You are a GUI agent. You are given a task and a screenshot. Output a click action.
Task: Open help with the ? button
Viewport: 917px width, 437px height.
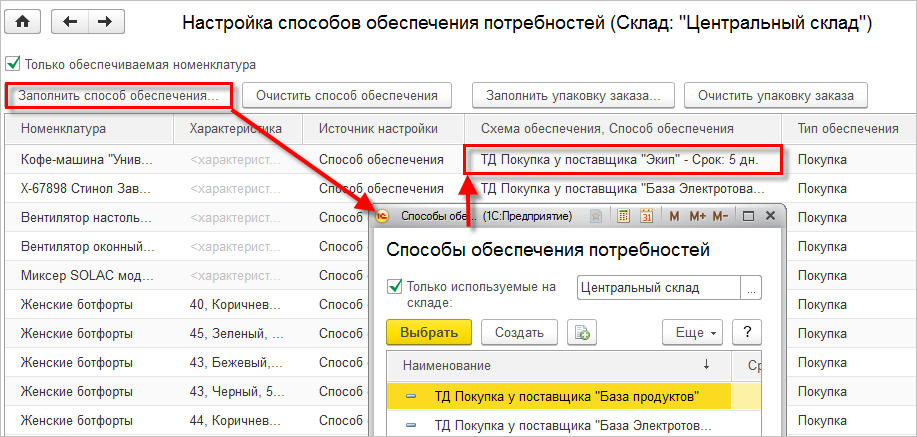click(747, 332)
